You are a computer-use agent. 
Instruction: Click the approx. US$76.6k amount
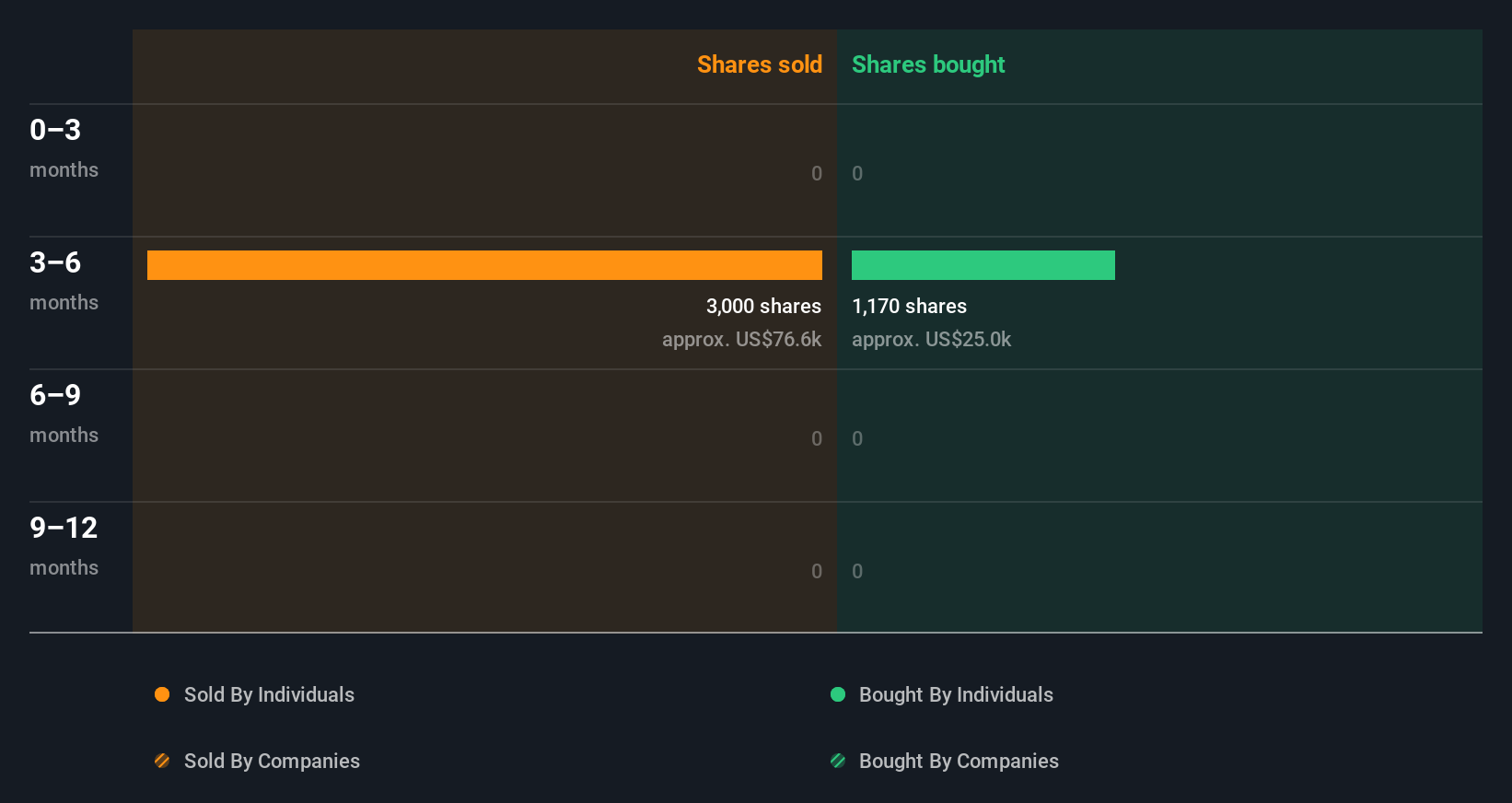point(741,339)
